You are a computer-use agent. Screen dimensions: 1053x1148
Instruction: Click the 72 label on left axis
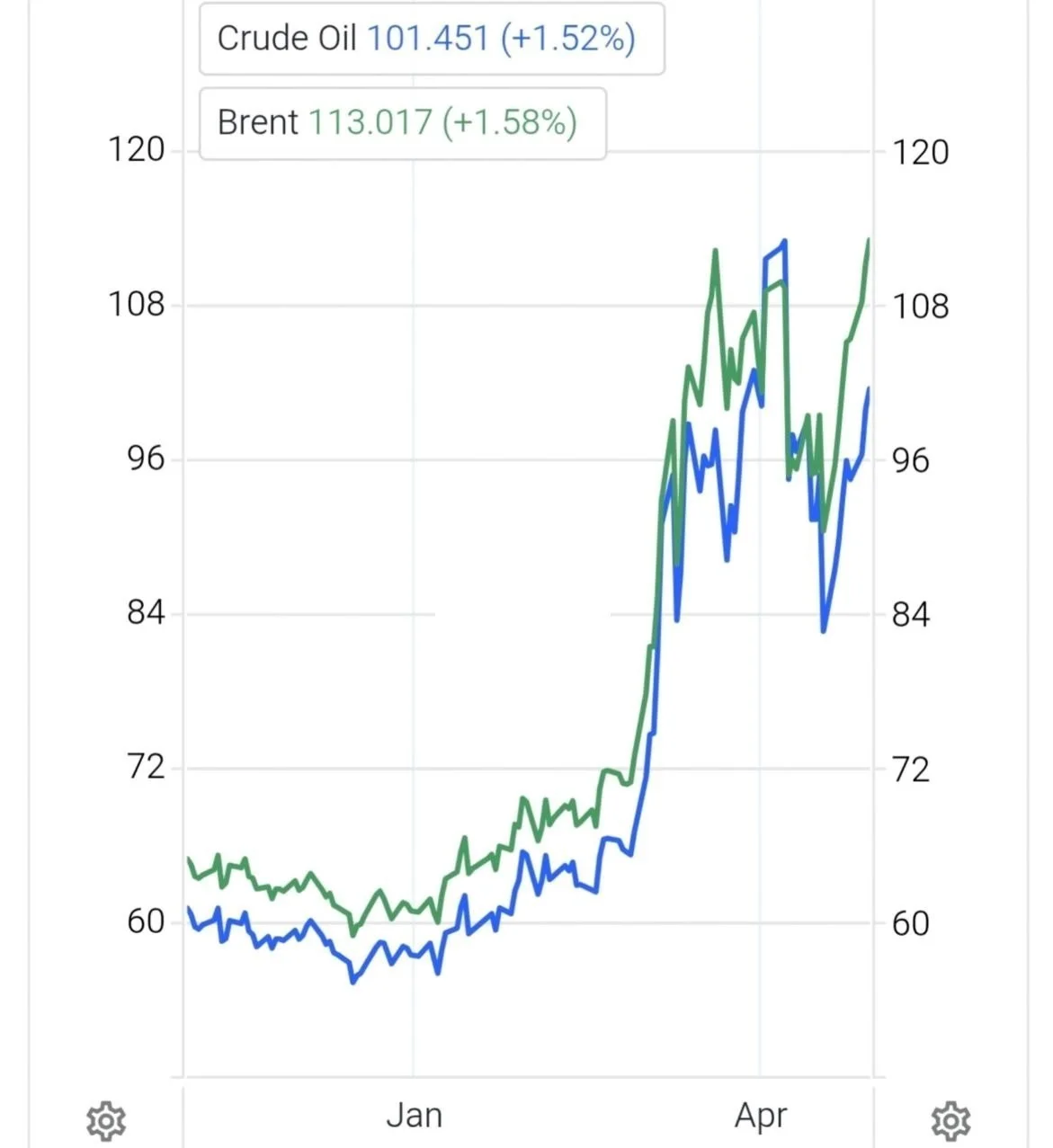tap(146, 767)
